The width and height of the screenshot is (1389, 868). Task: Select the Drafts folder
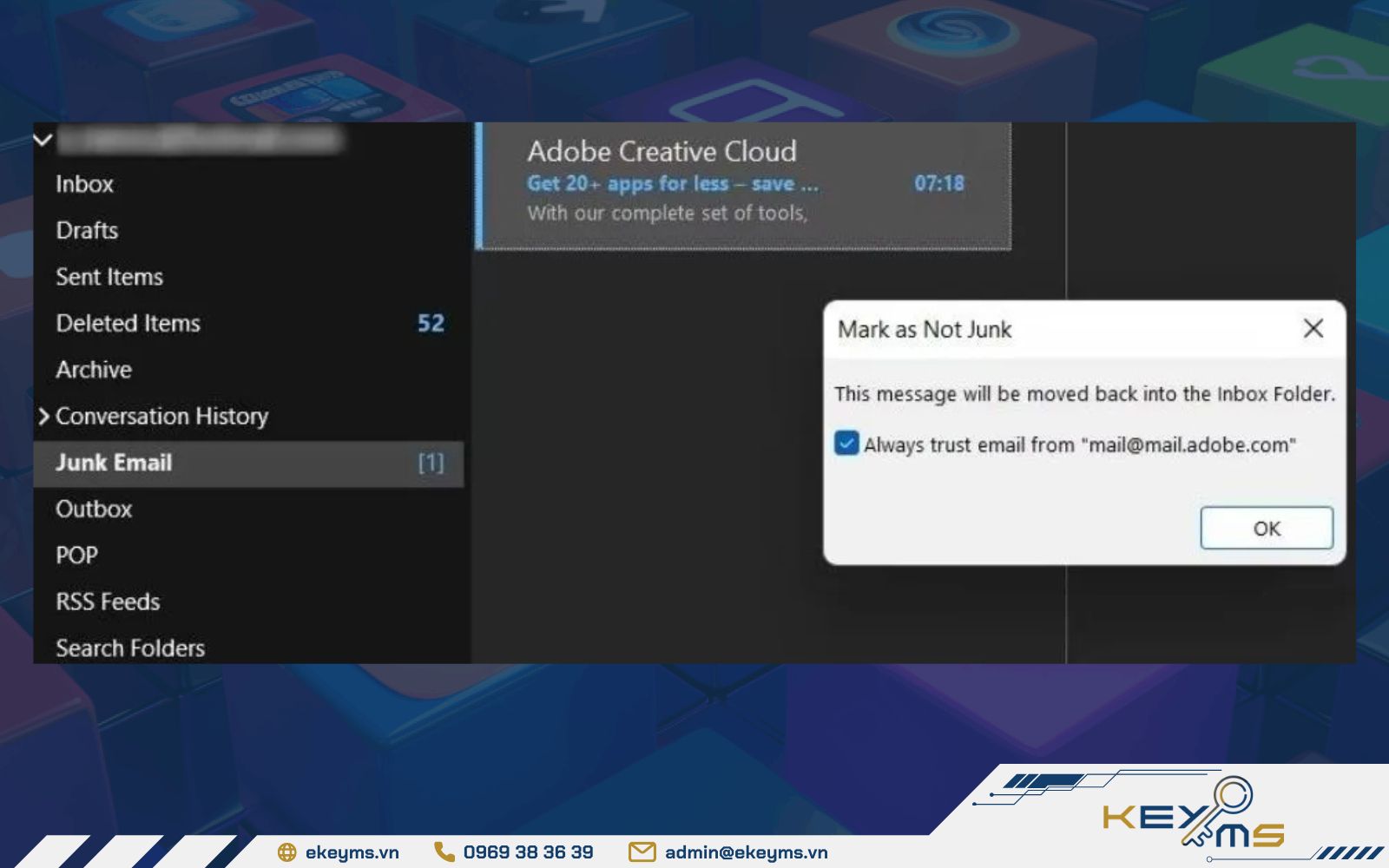pos(87,231)
